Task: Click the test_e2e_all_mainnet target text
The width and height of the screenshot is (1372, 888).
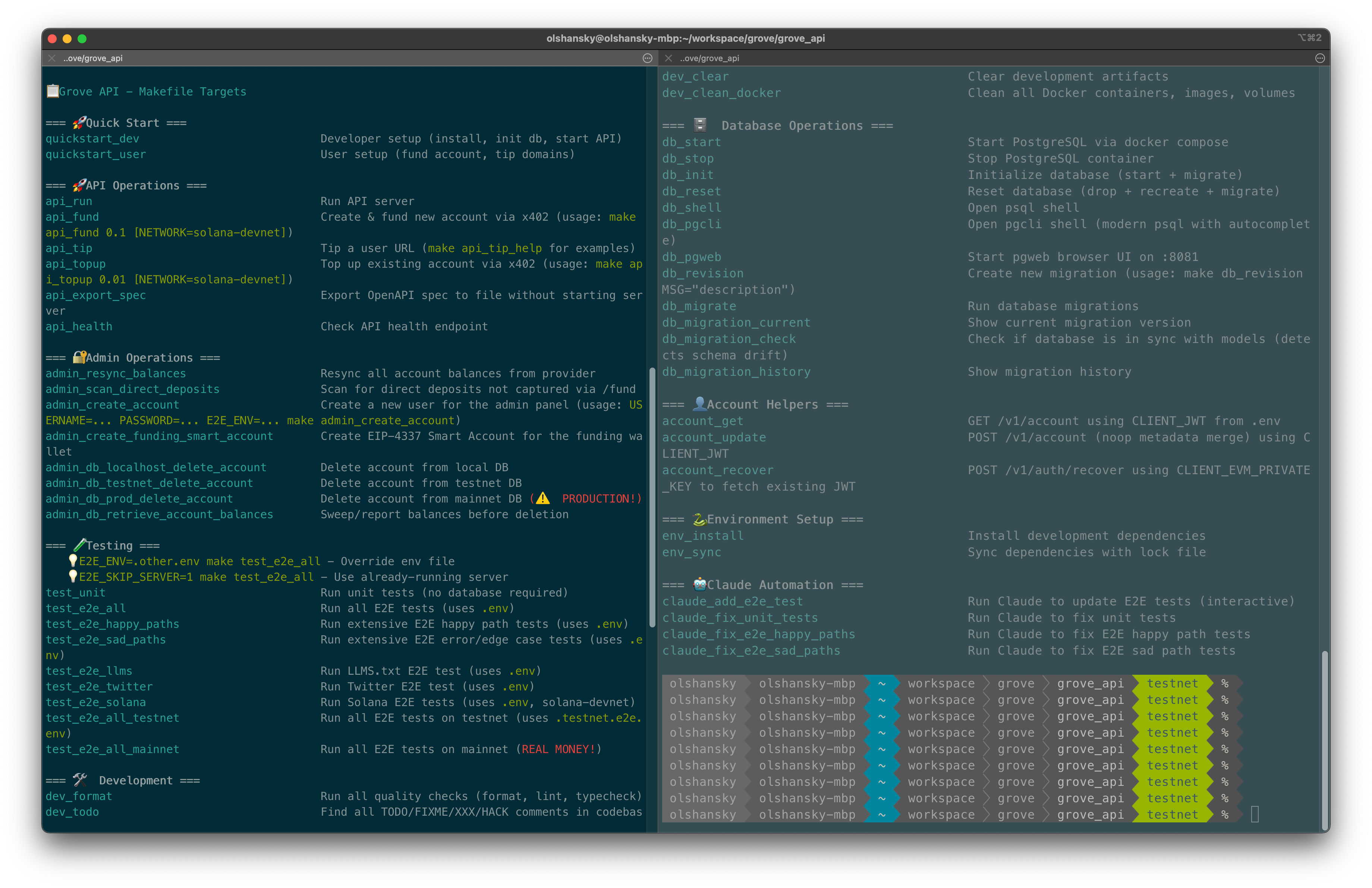Action: click(113, 749)
